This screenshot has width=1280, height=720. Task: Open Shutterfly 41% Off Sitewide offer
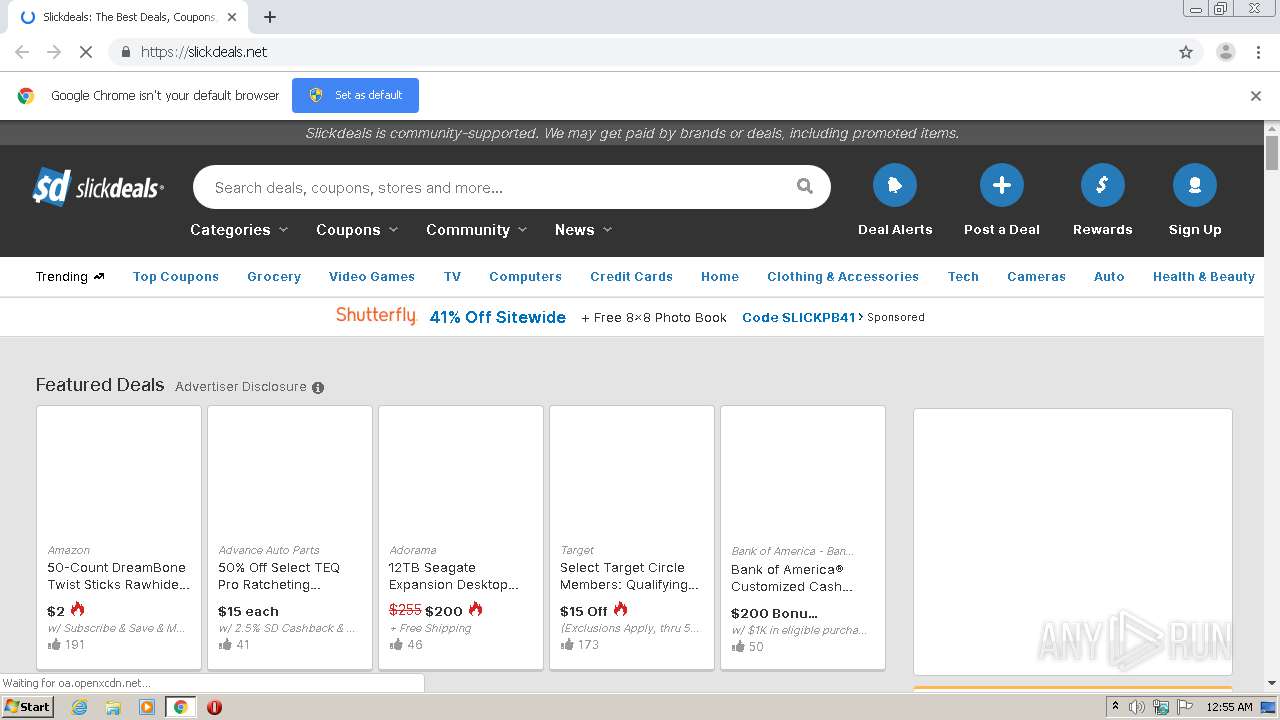point(497,317)
